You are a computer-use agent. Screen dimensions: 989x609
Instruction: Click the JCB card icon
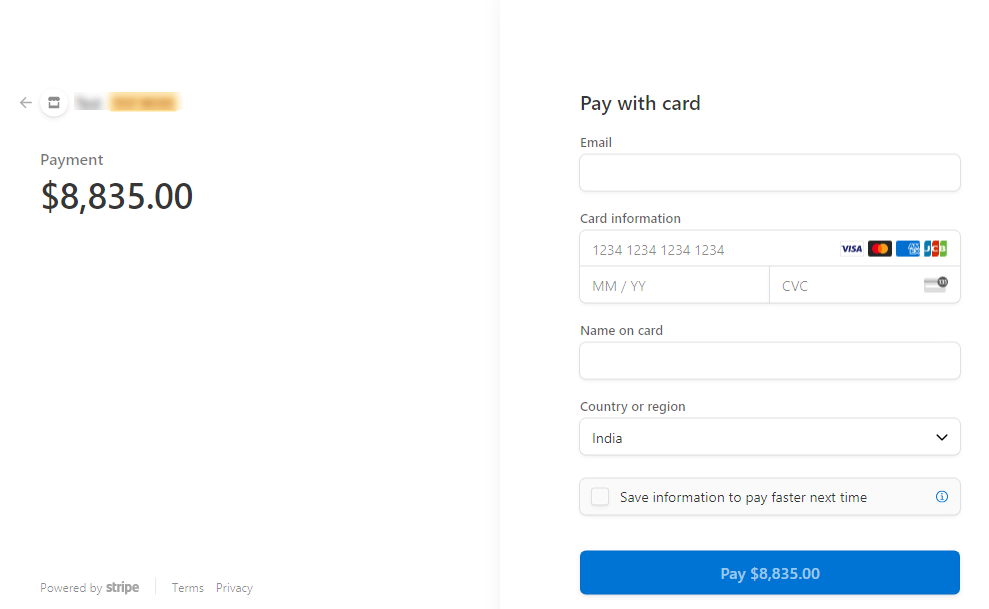(935, 249)
